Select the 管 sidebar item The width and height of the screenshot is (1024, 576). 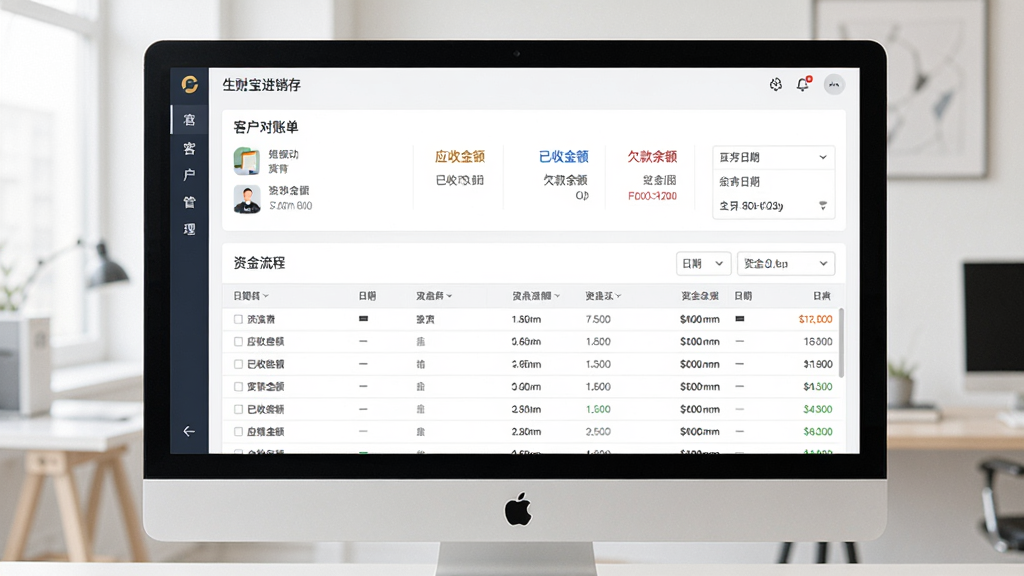click(189, 202)
